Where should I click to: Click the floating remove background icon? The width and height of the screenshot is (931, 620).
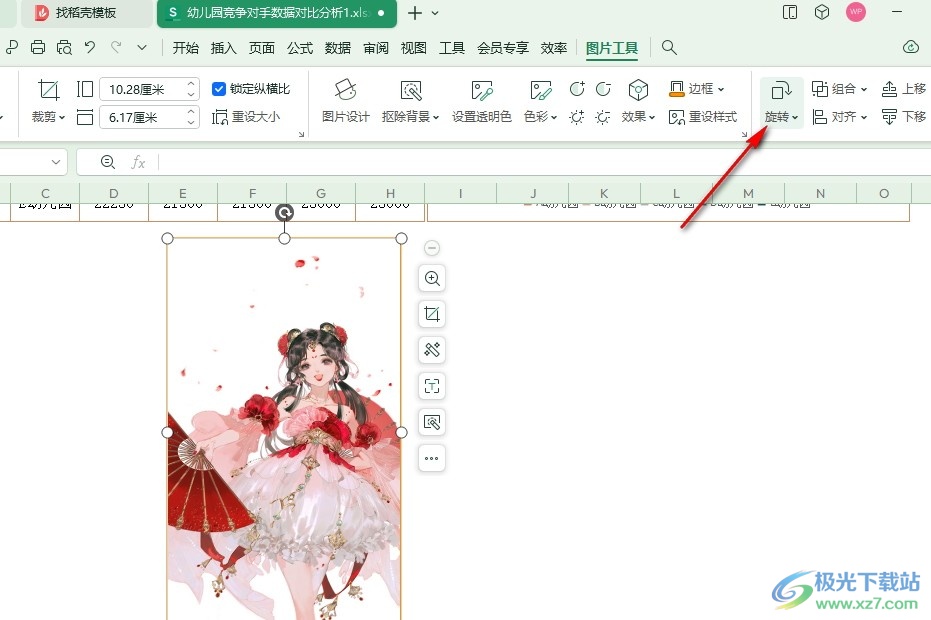[x=432, y=422]
